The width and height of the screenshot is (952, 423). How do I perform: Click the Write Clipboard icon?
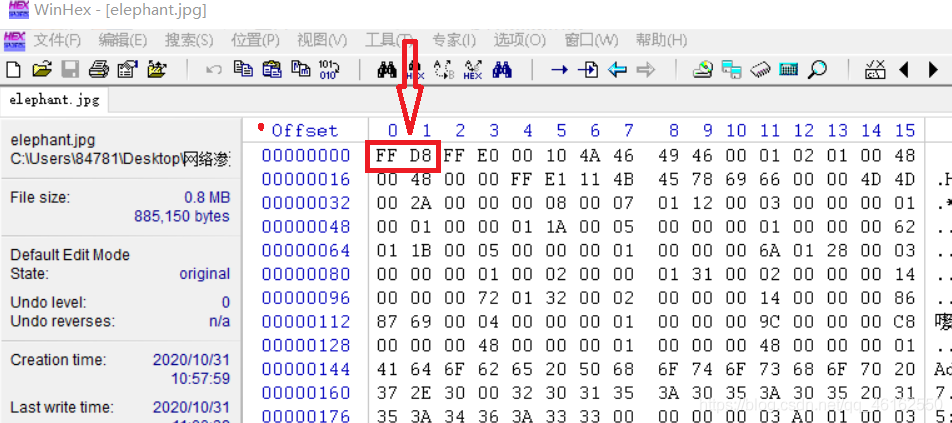301,69
